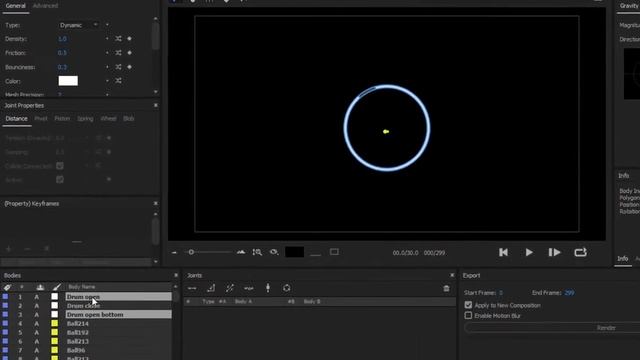The width and height of the screenshot is (640, 360).
Task: Step simulation forward one frame
Action: coord(554,253)
